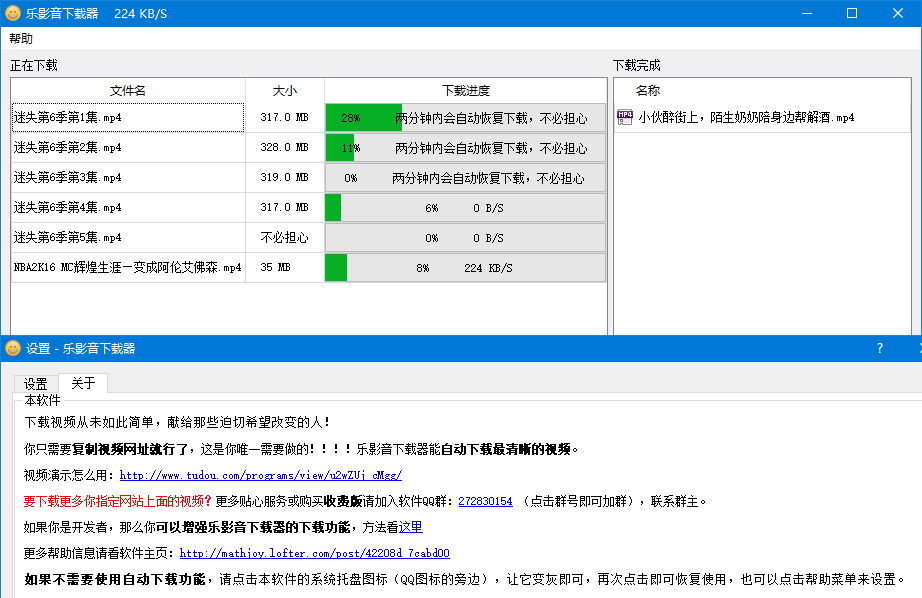
Task: Click the 文件名 column header
Action: tap(127, 90)
